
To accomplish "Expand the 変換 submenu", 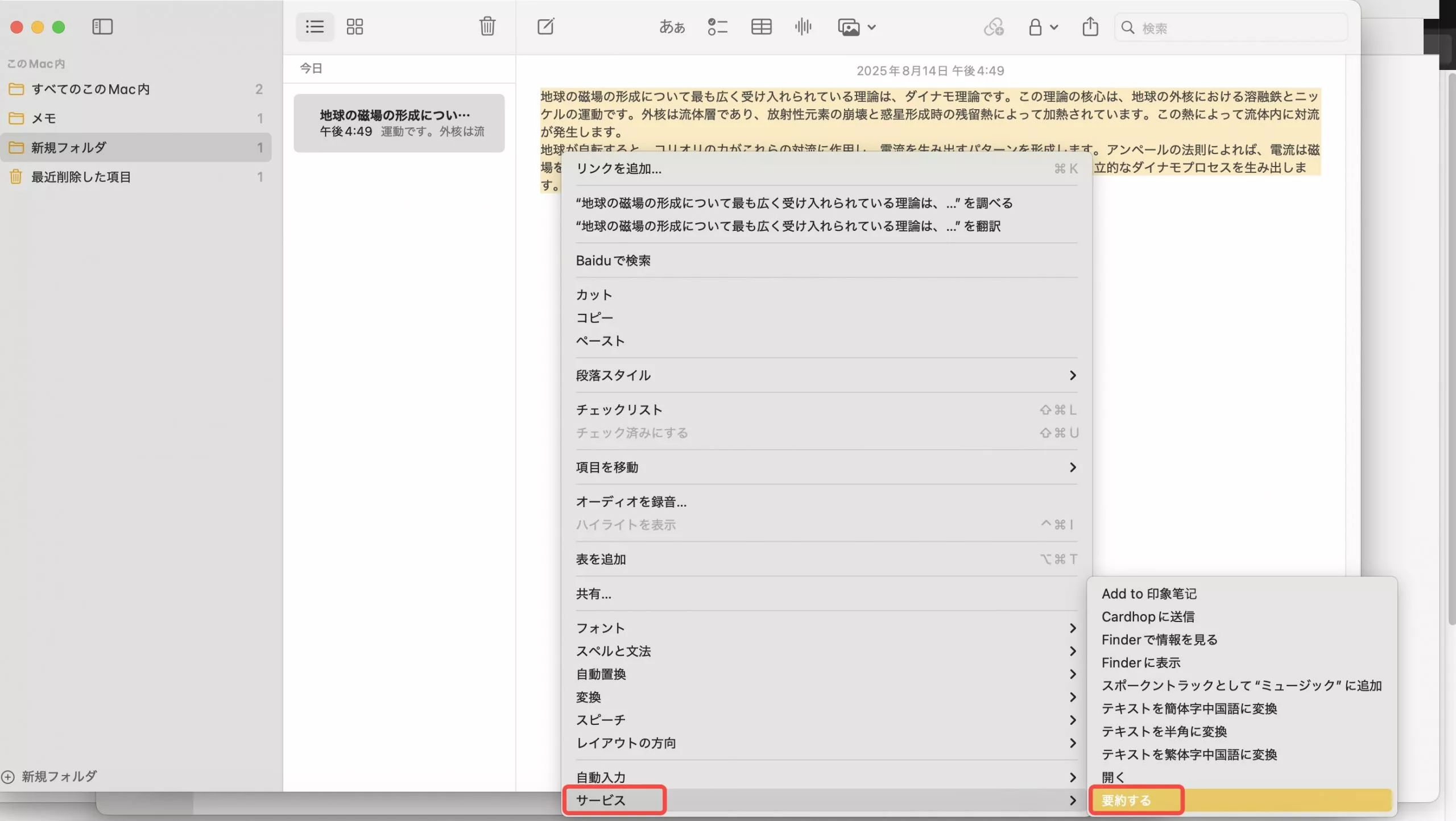I will 826,698.
